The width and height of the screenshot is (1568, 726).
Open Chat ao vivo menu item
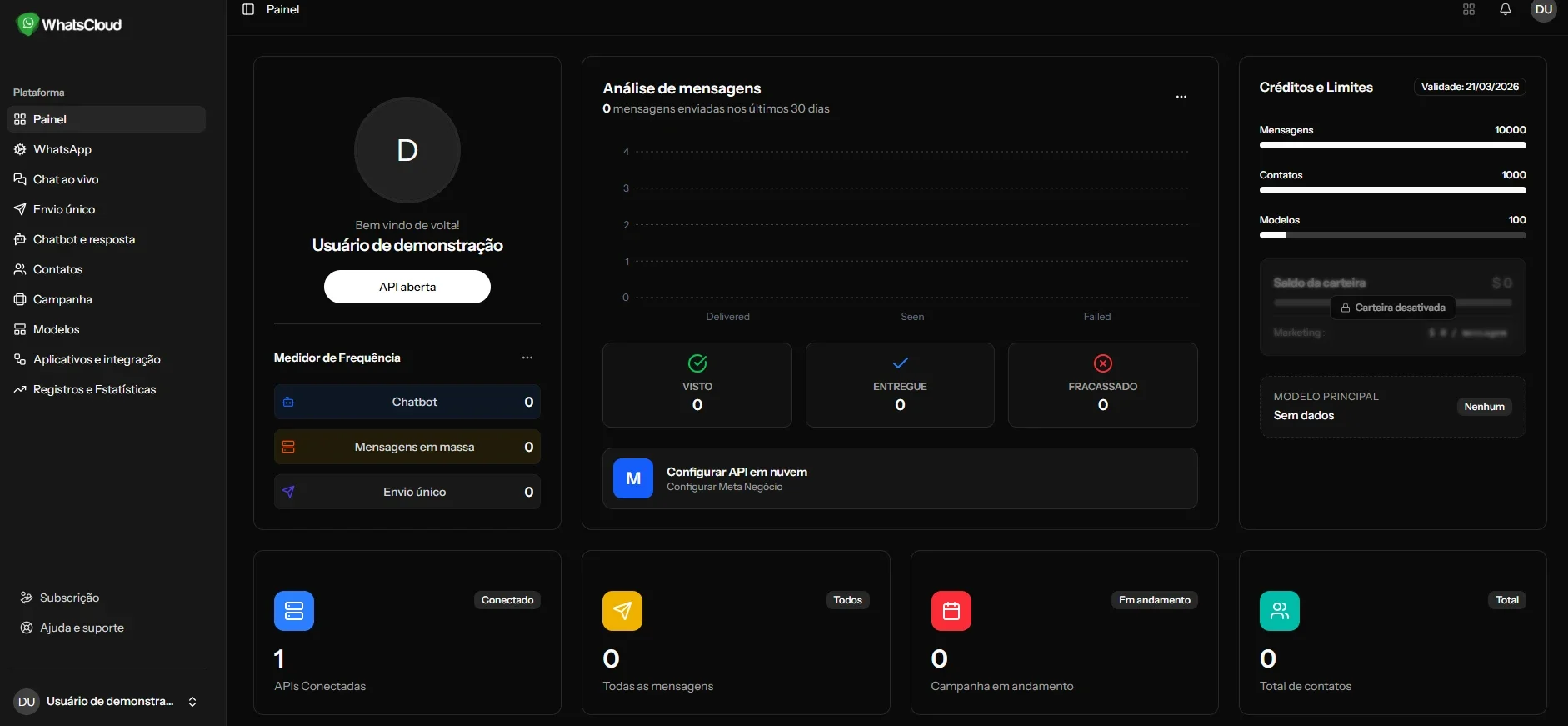tap(106, 179)
